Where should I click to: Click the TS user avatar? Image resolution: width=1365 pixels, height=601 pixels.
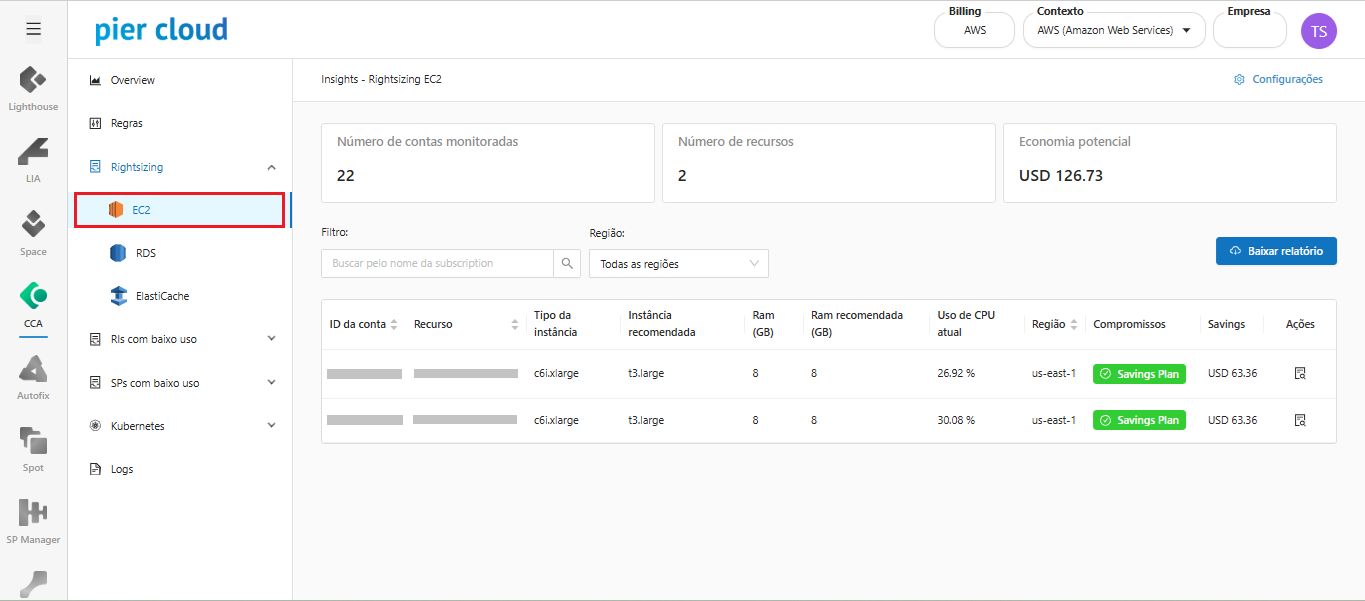[x=1318, y=30]
